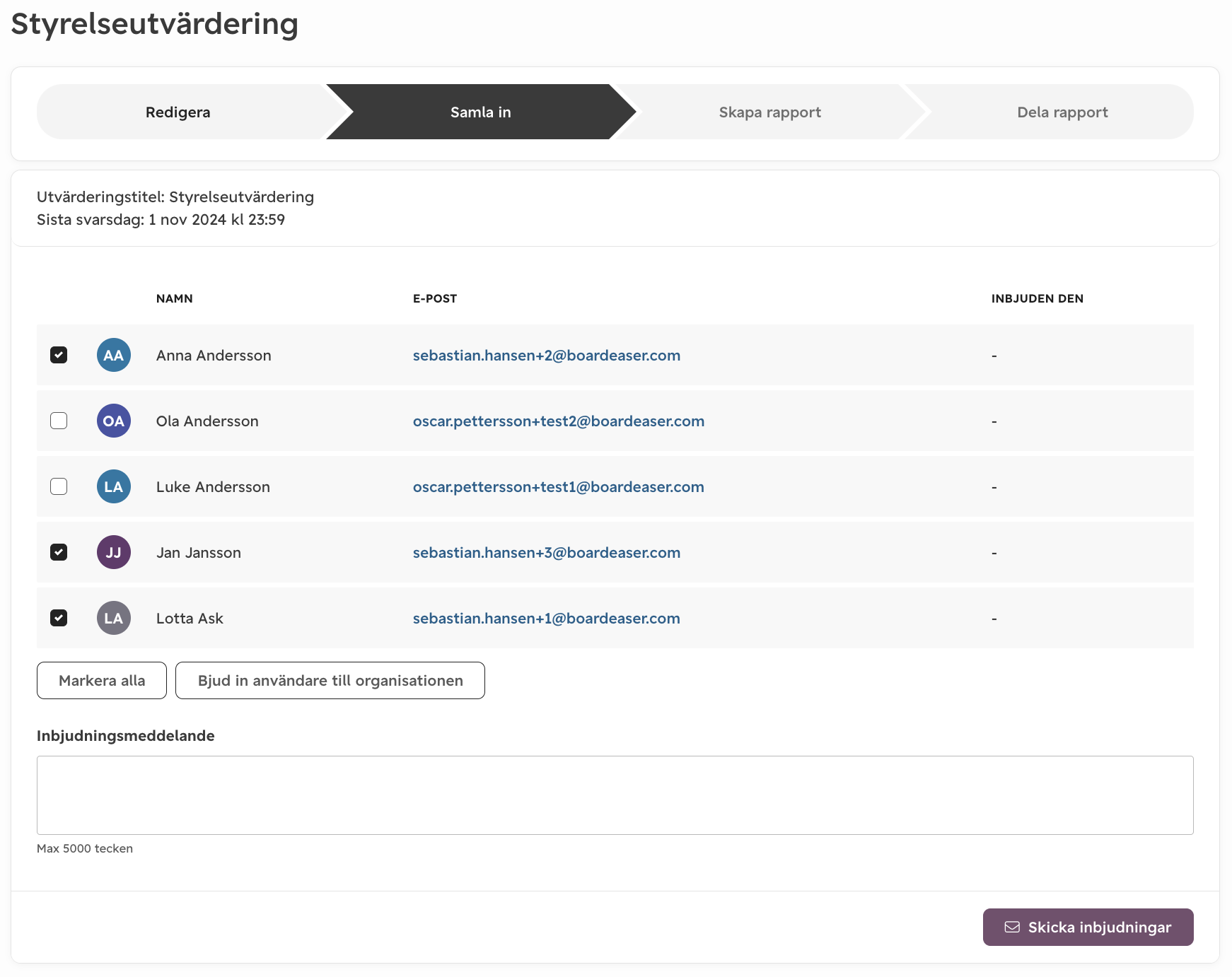Open email sebastian.hansen+3@boardeaser.com
Image resolution: width=1232 pixels, height=977 pixels.
547,552
